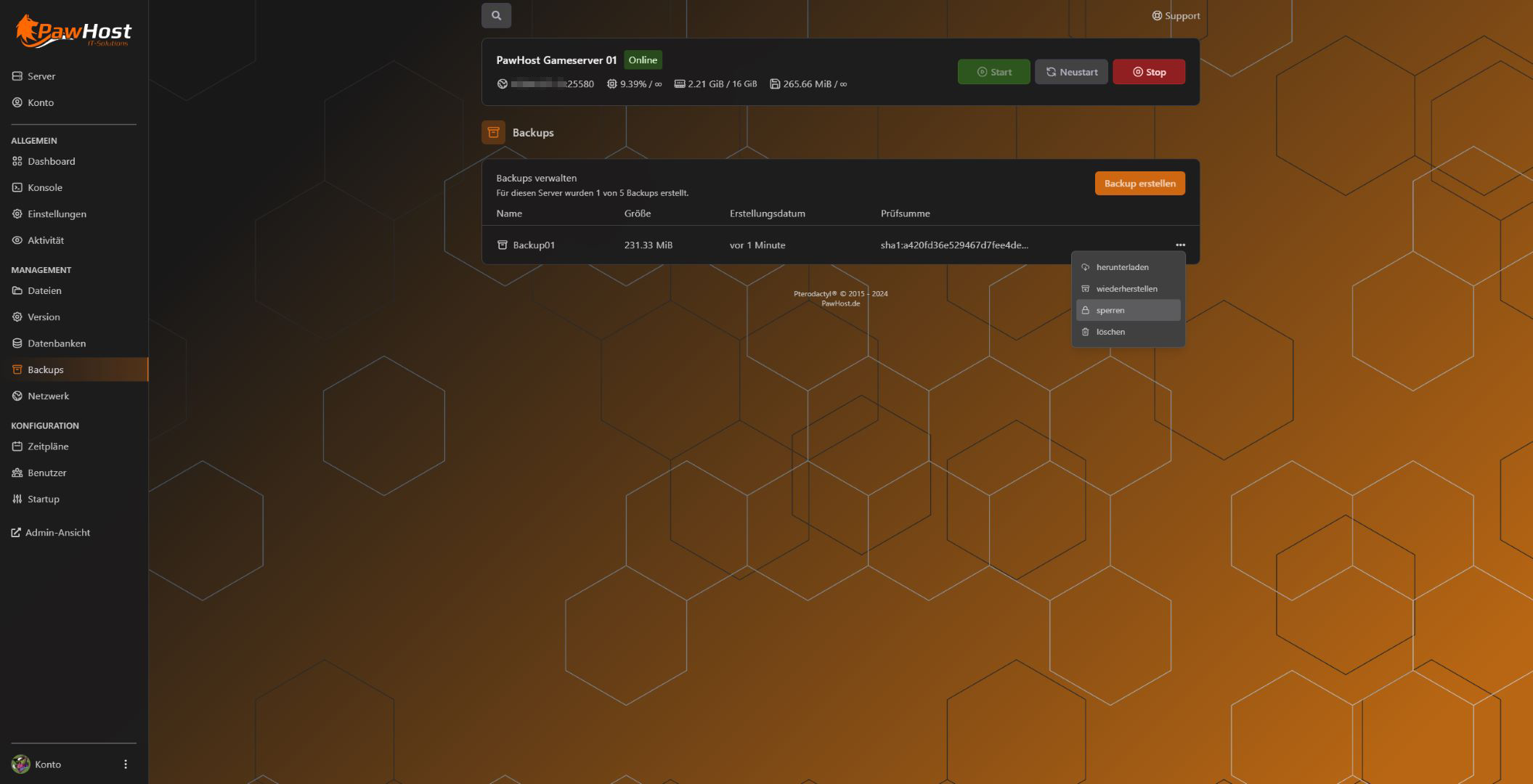Screen dimensions: 1533x784
Task: Open Einstellungen in sidebar
Action: click(x=57, y=214)
